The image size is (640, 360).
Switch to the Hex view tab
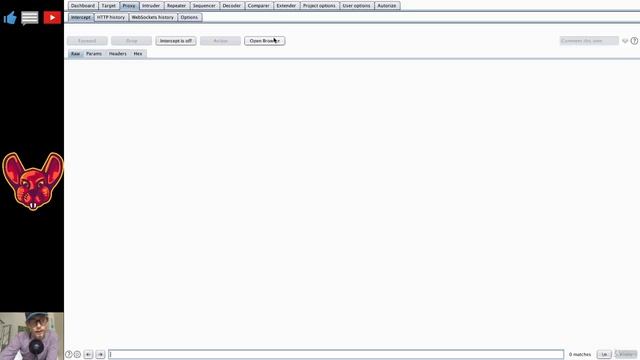(x=138, y=53)
